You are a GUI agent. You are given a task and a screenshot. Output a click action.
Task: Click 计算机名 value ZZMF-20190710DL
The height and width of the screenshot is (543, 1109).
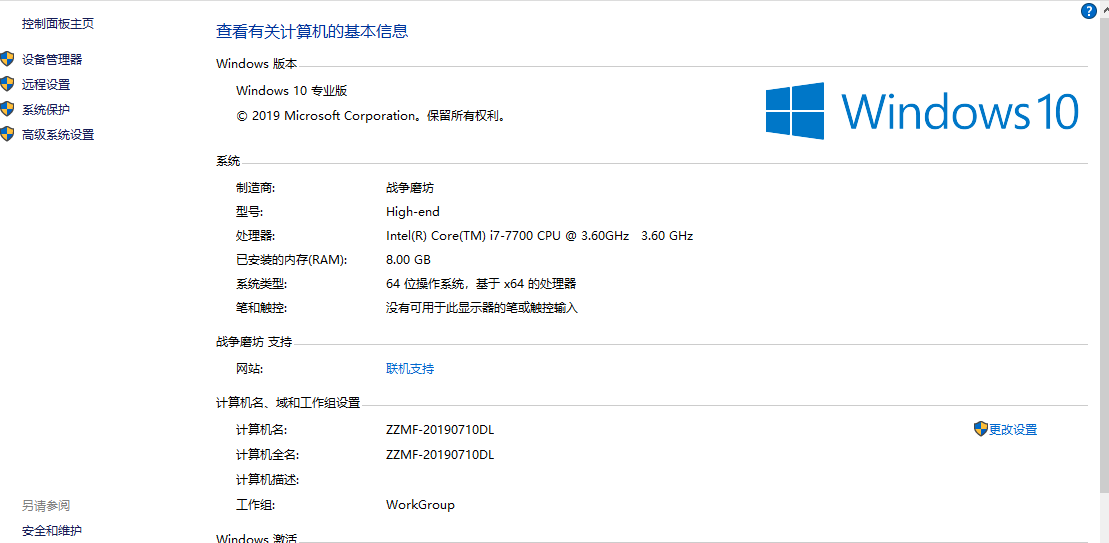[440, 429]
